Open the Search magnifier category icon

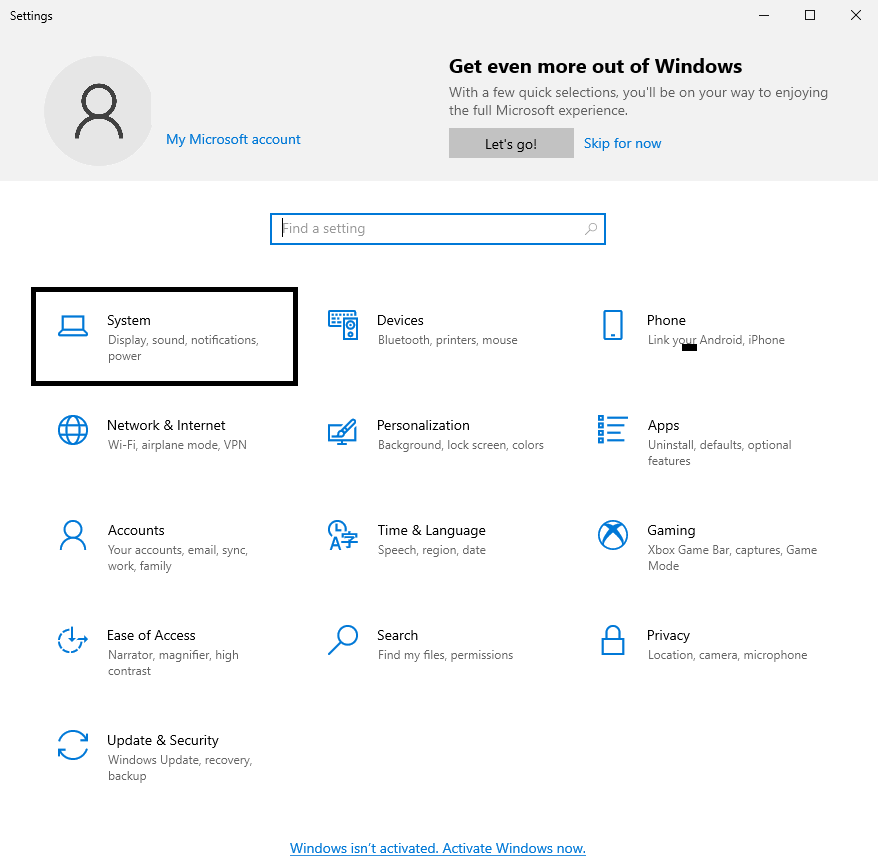[343, 640]
